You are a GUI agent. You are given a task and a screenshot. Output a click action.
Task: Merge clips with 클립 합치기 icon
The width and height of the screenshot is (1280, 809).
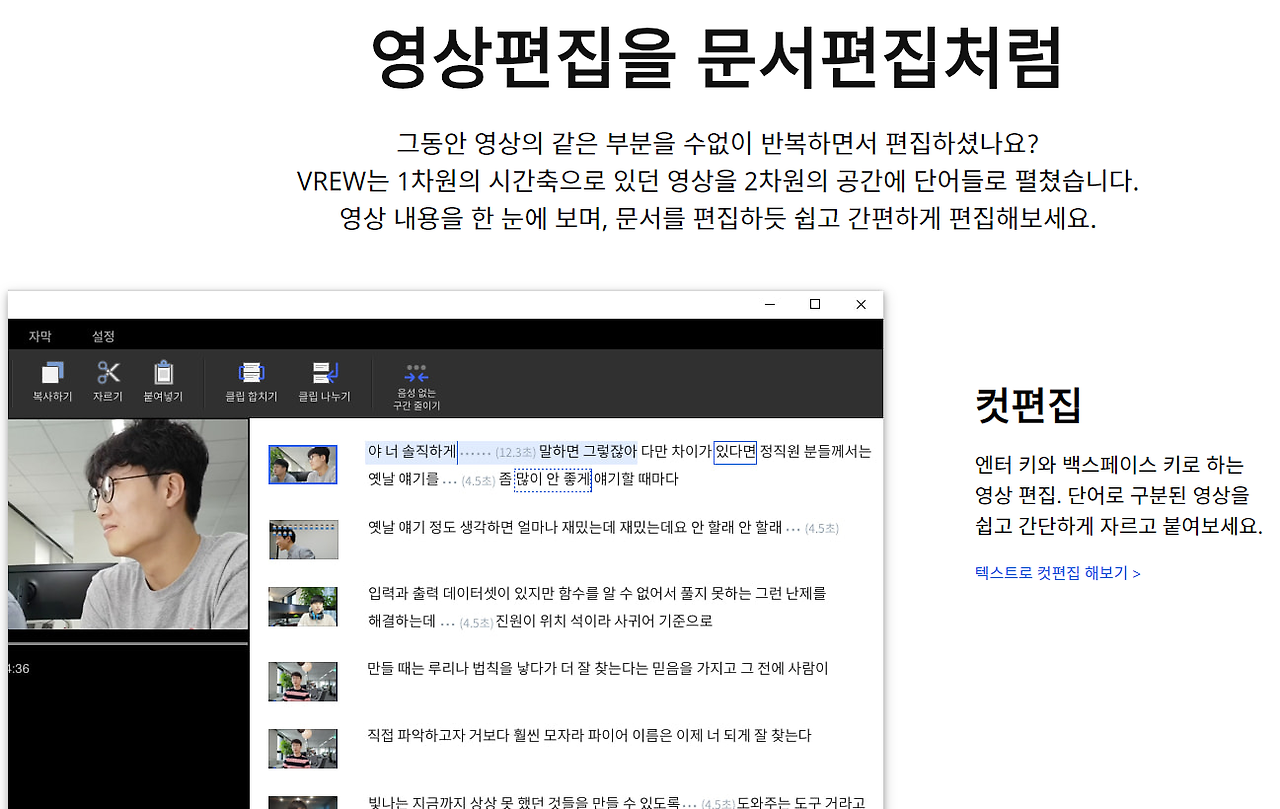pos(251,373)
